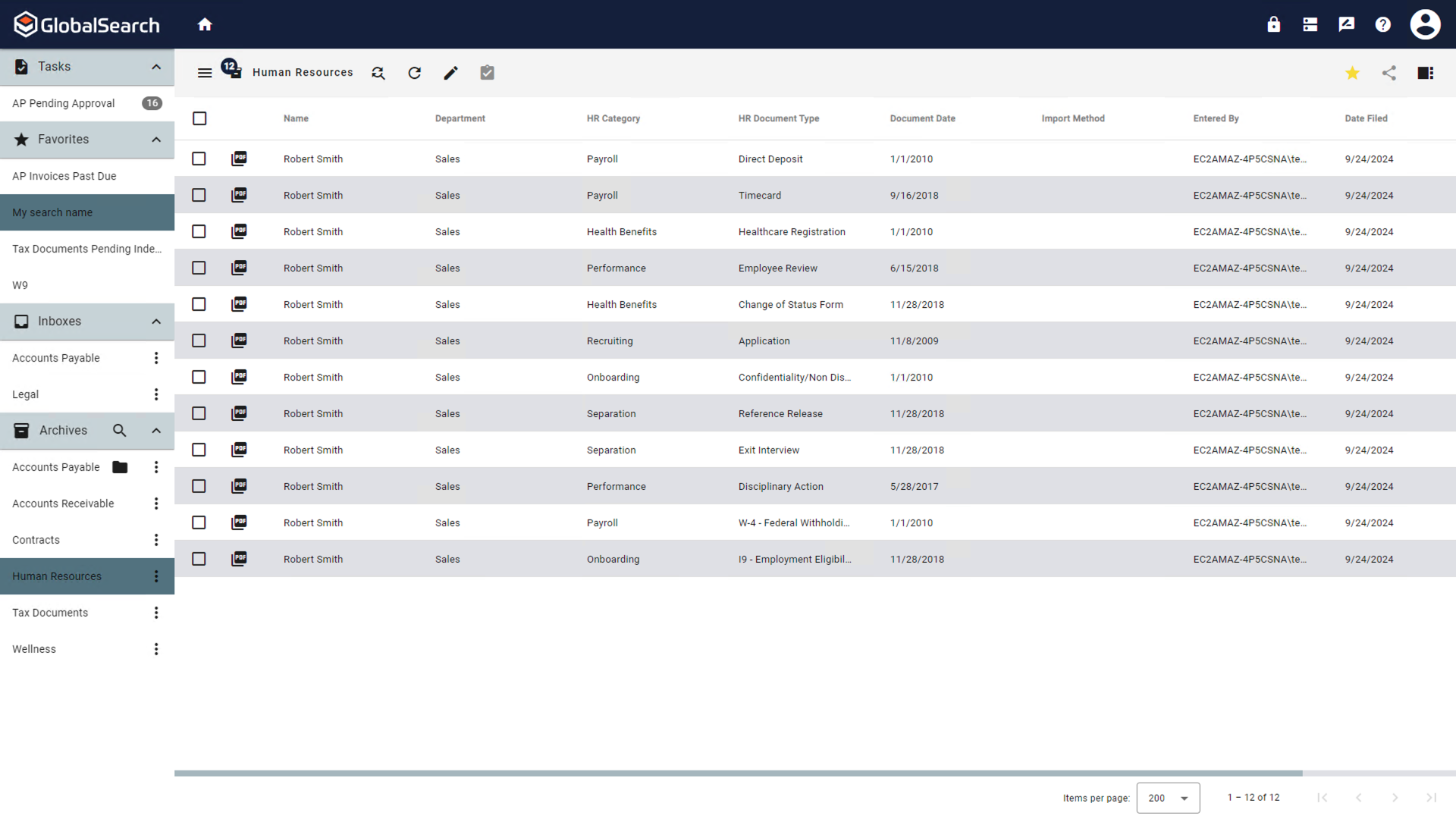Check the checkbox on the Exit Interview row
Screen dimensions: 1456x819
click(198, 450)
